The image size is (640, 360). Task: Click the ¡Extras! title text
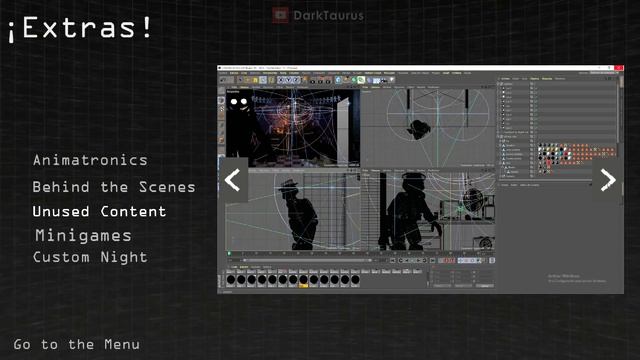tap(80, 29)
